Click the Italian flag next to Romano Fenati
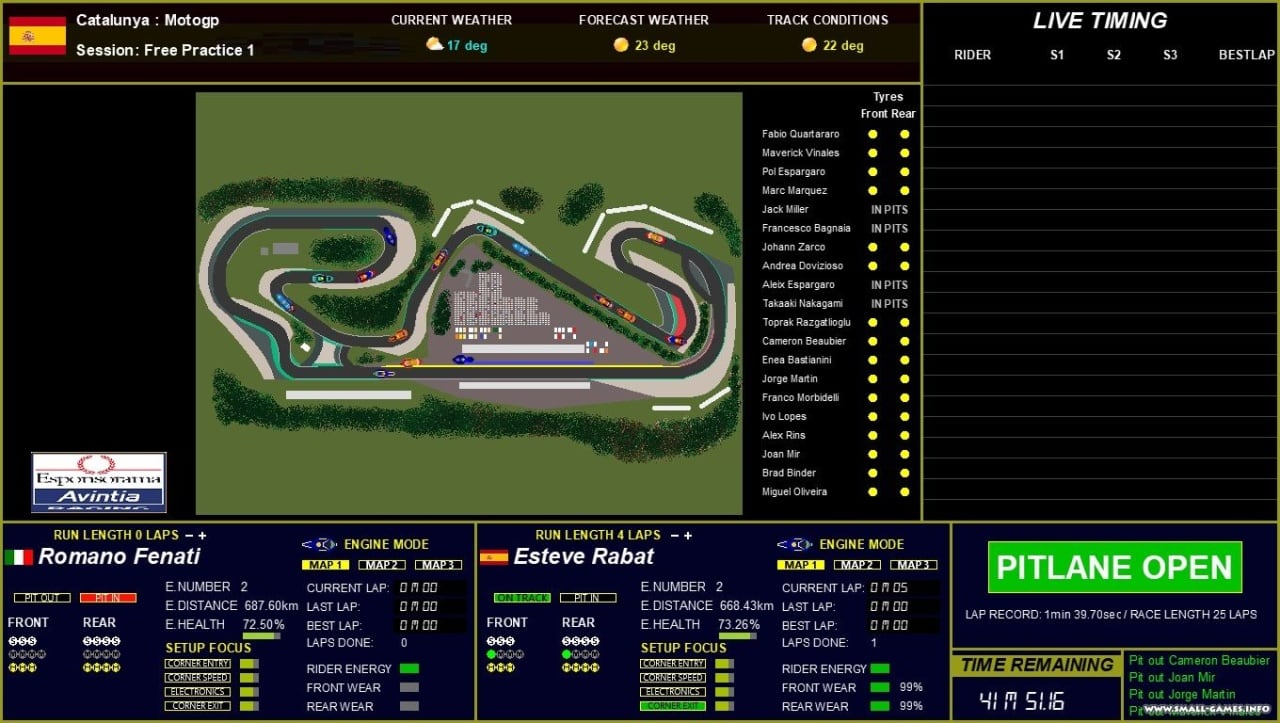The height and width of the screenshot is (723, 1280). tap(19, 557)
